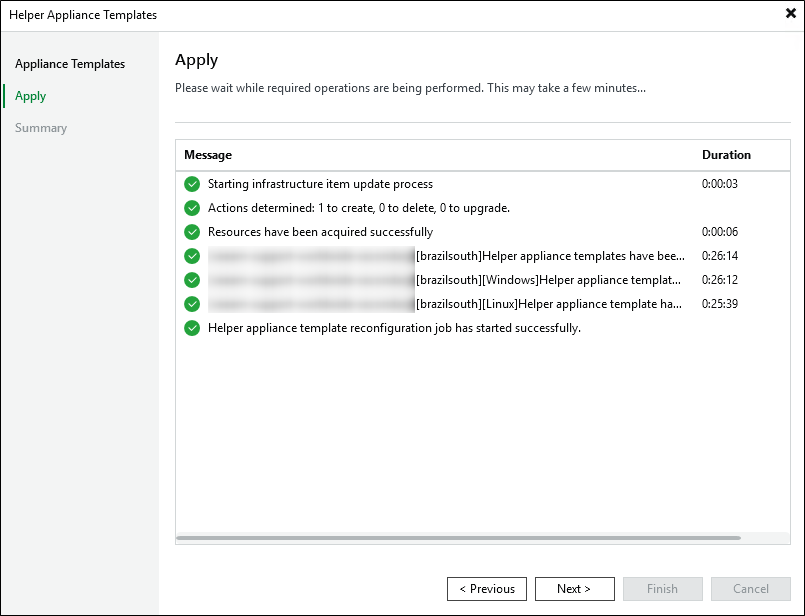The height and width of the screenshot is (616, 805).
Task: Click the success icon next to Actions determined
Action: (192, 208)
